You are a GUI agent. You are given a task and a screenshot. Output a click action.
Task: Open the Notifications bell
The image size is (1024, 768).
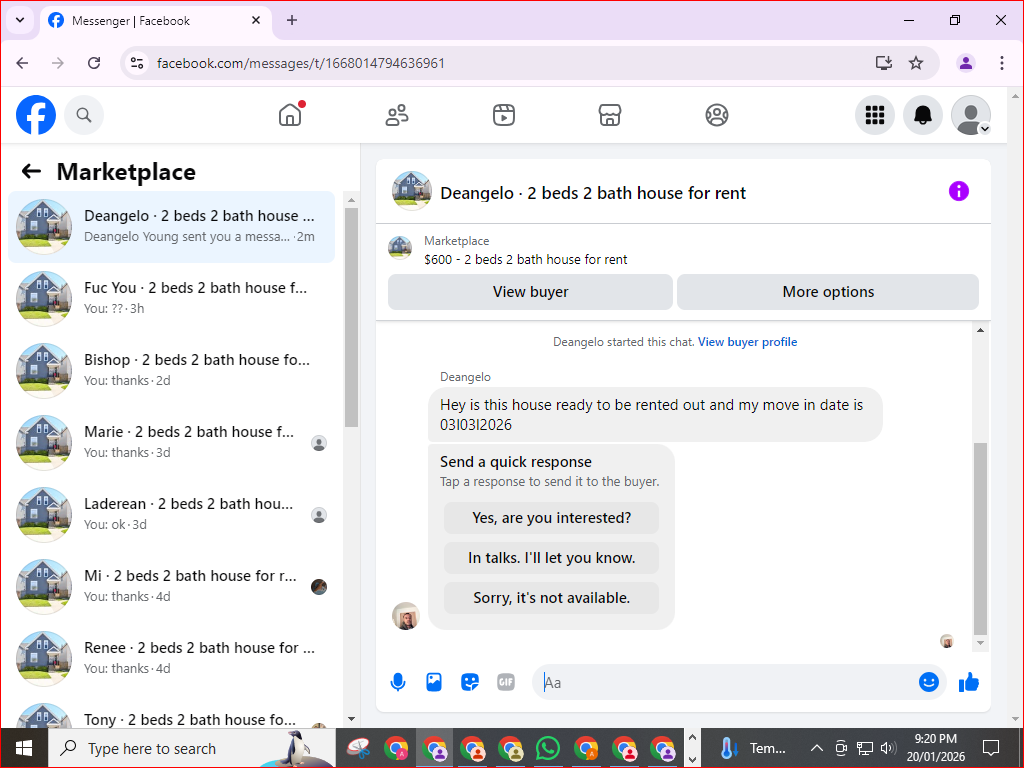pos(922,115)
